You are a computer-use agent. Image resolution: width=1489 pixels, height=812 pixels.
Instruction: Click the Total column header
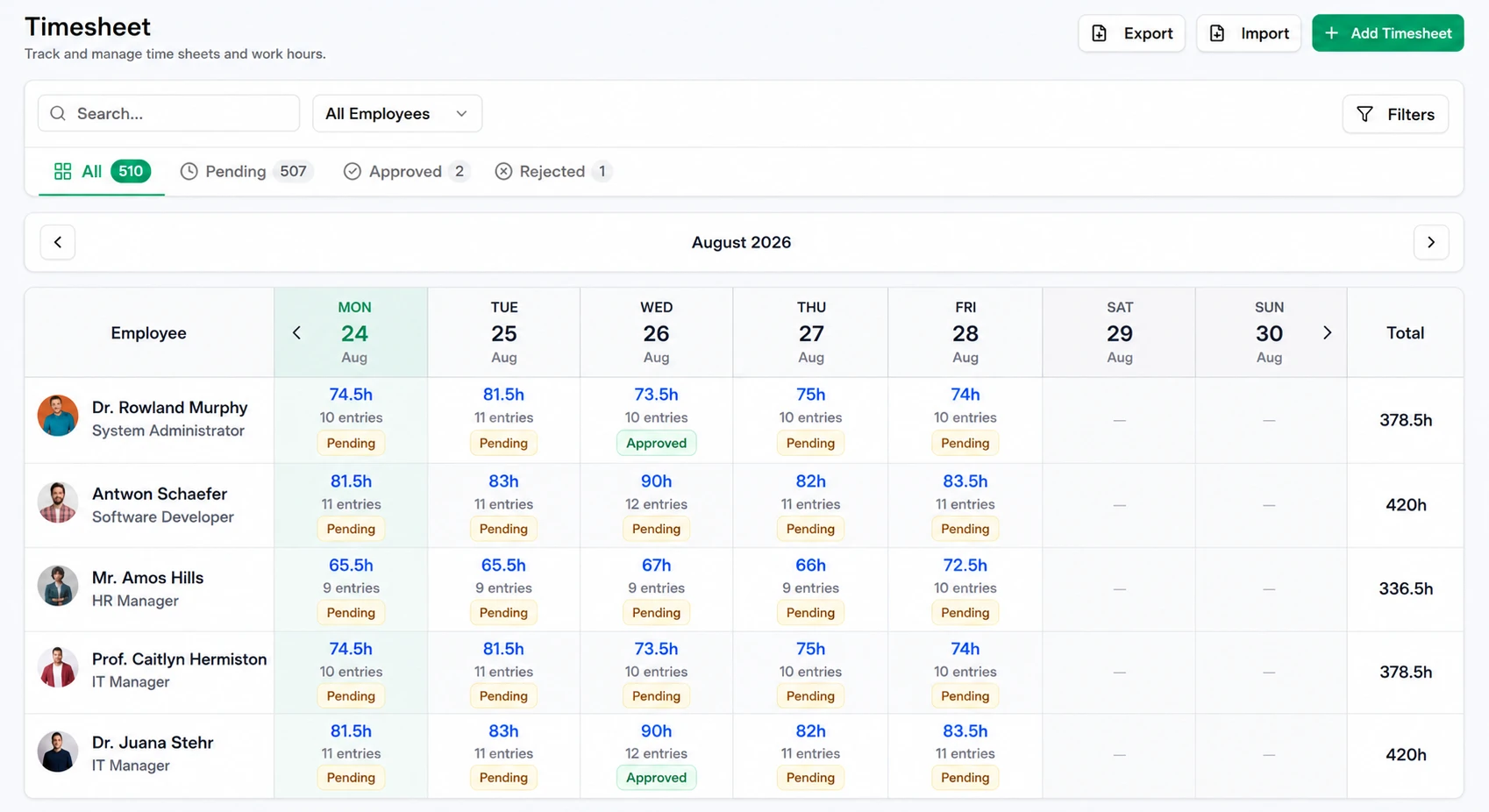click(1405, 333)
